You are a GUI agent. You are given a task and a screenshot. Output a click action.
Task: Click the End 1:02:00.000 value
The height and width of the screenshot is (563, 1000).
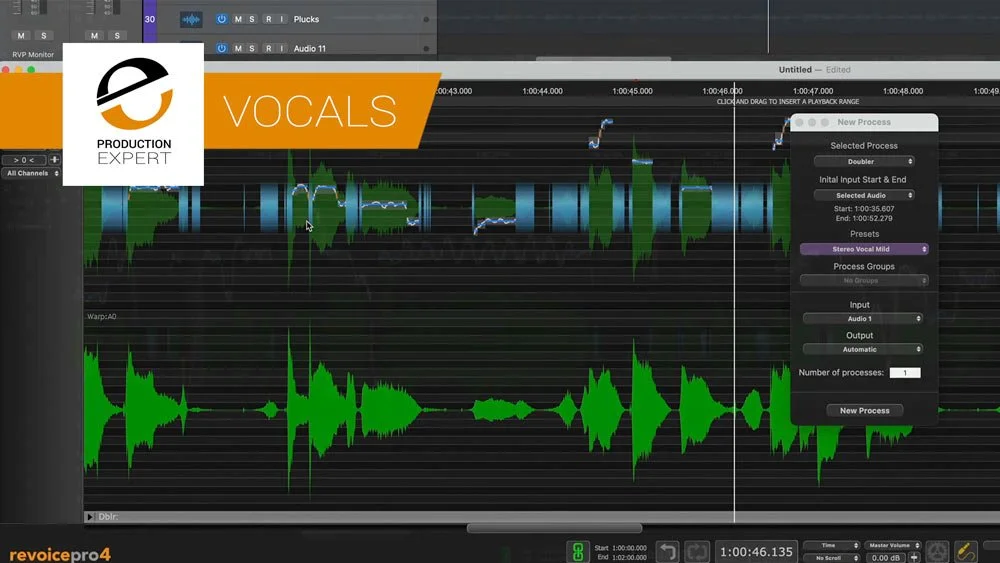click(x=629, y=557)
